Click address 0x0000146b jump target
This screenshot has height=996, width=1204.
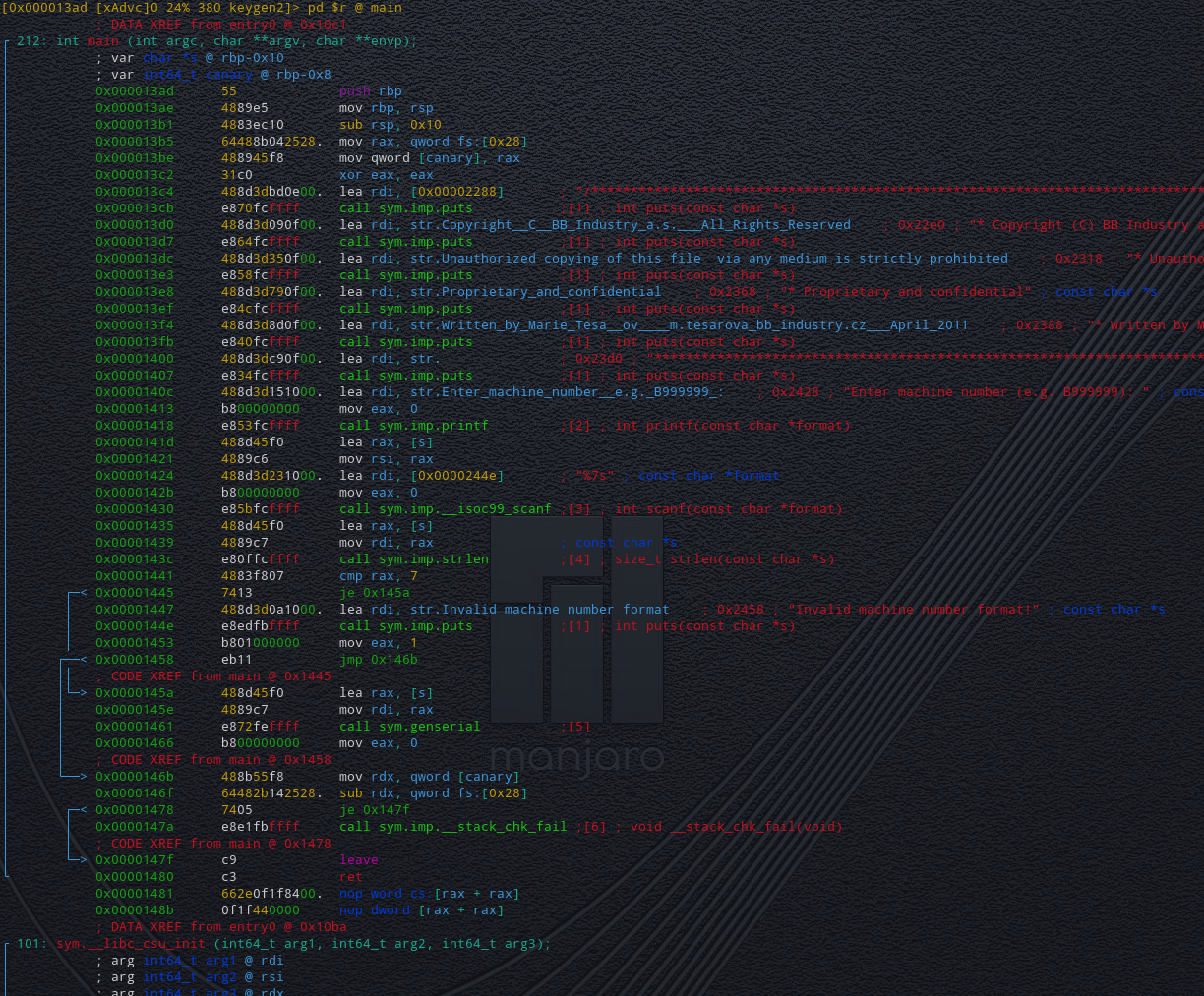(x=135, y=777)
